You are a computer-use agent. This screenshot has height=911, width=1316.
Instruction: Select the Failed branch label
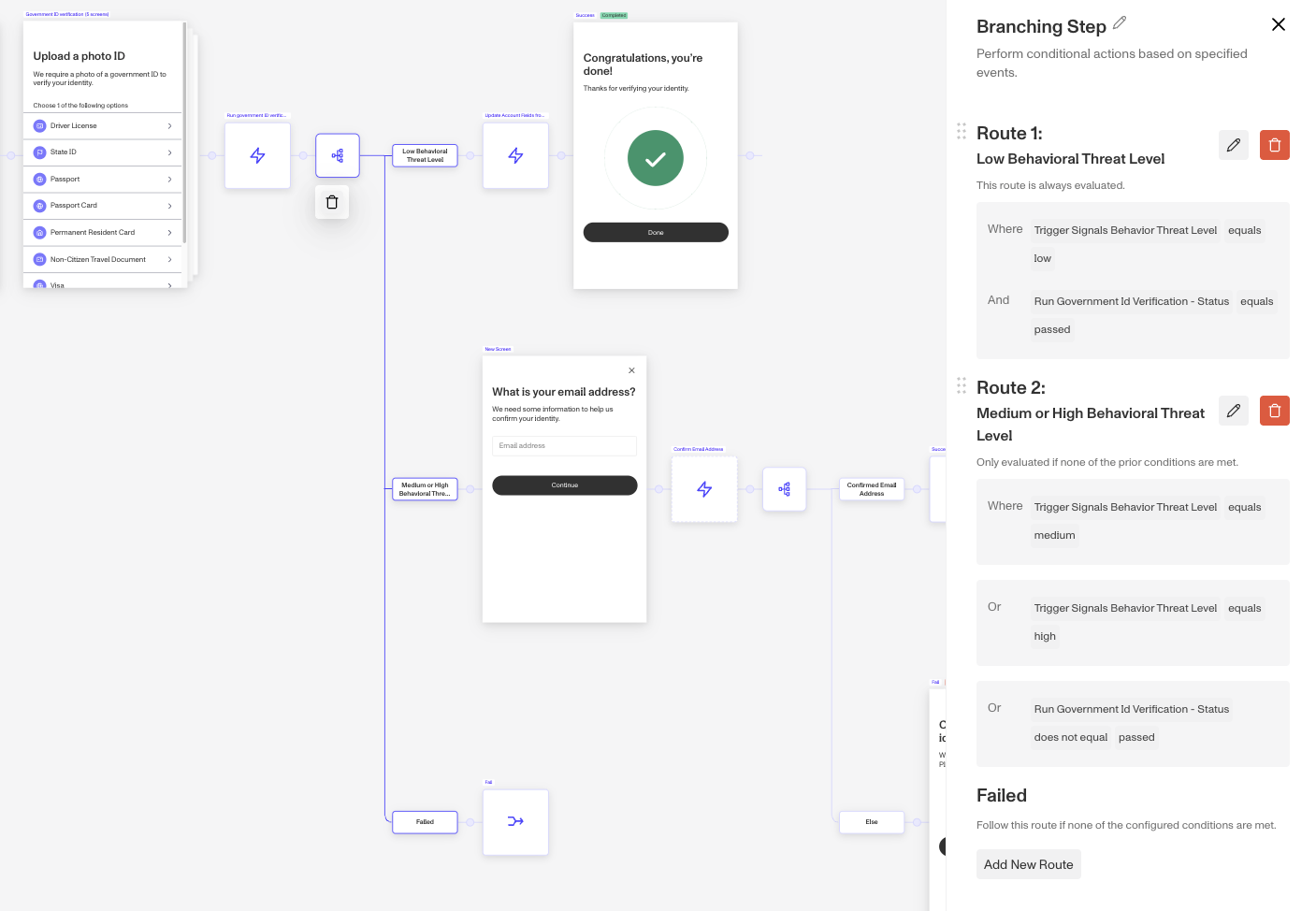point(425,822)
